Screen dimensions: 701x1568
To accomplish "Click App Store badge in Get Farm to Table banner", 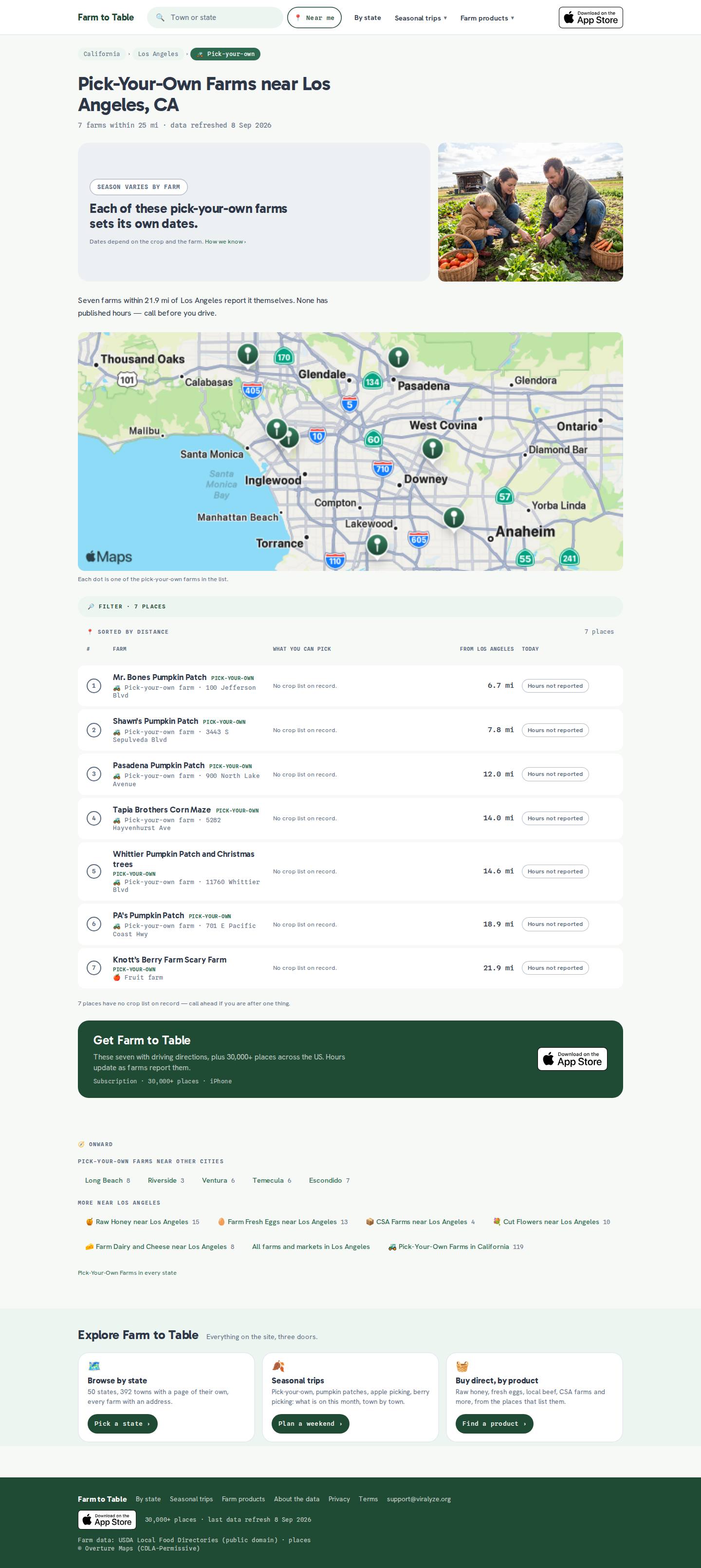I will (572, 1059).
